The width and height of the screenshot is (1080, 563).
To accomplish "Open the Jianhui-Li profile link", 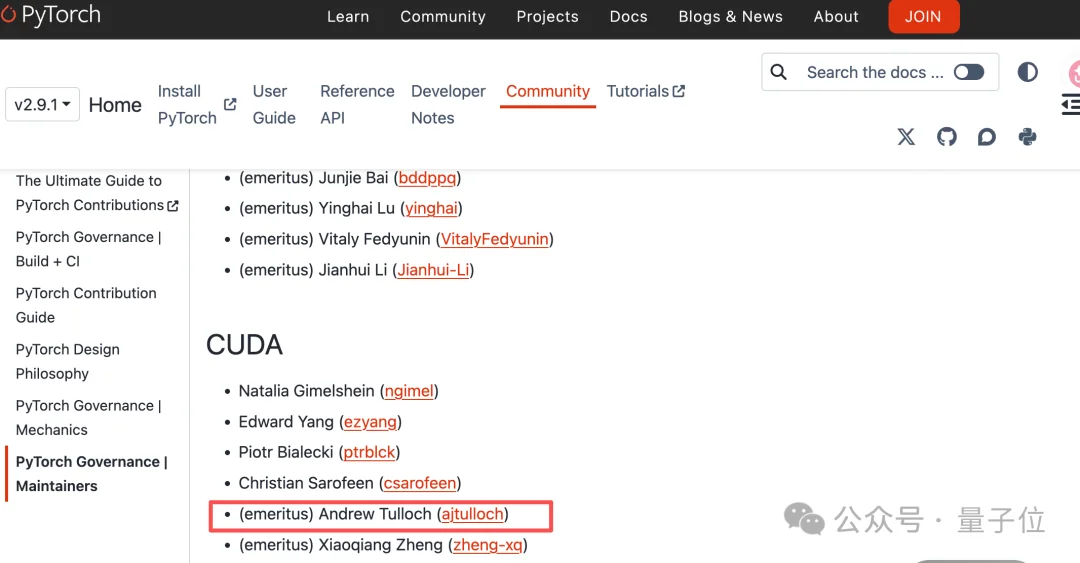I will click(433, 269).
